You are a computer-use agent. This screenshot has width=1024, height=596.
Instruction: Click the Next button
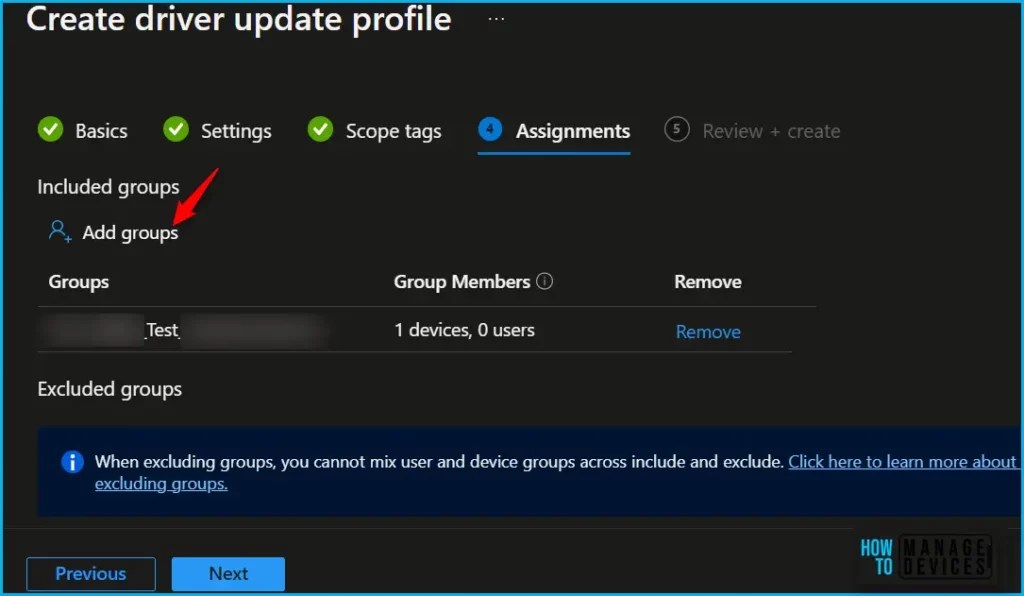(228, 573)
